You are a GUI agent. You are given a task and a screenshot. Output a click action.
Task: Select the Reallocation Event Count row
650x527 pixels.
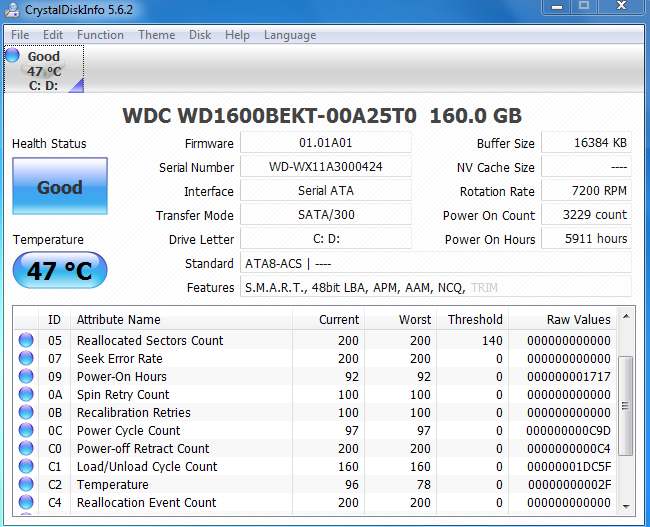[315, 503]
